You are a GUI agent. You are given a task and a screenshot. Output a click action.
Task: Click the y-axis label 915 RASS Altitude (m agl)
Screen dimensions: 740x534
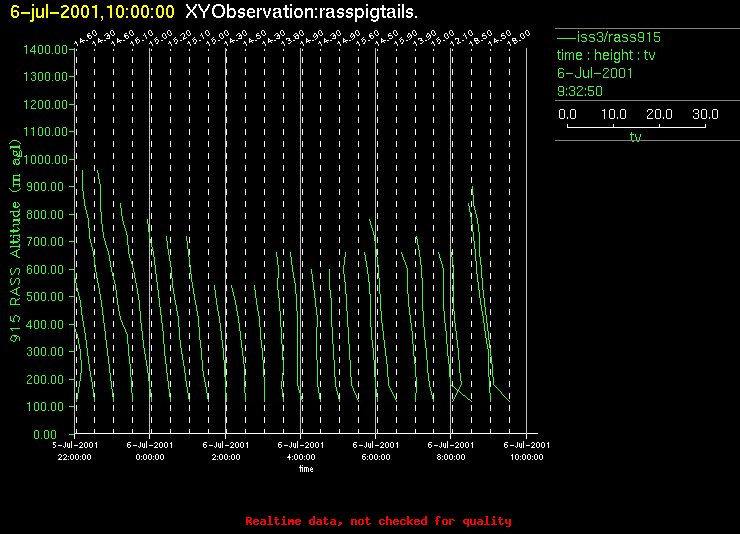coord(16,241)
